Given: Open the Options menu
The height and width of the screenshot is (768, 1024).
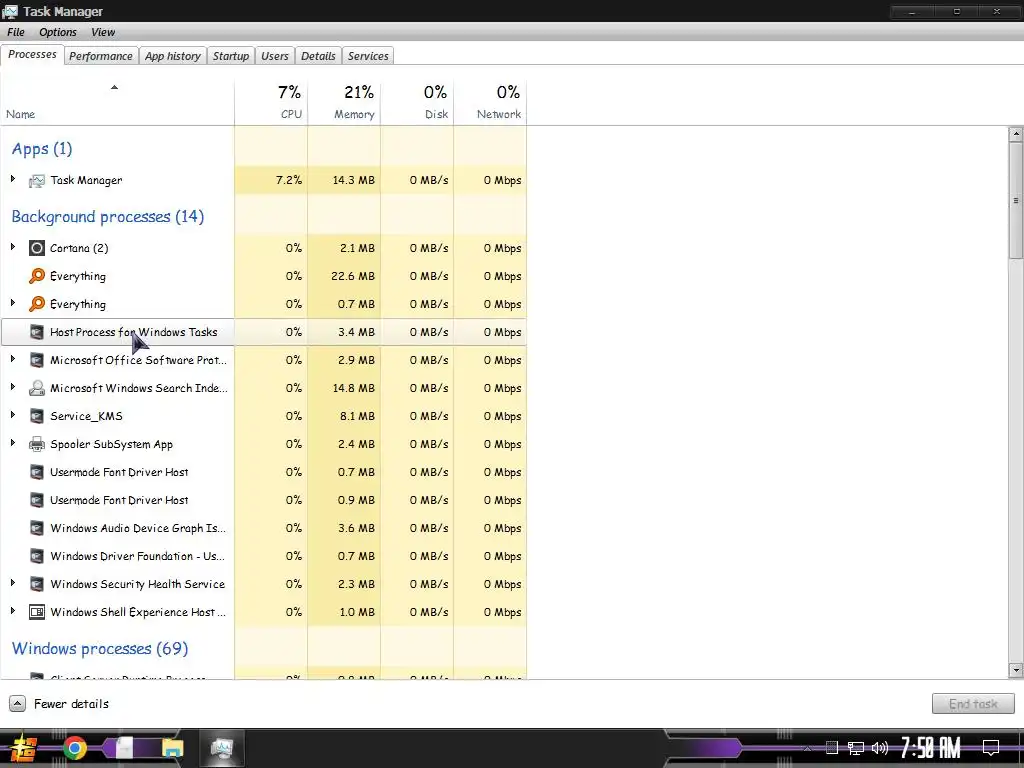Looking at the screenshot, I should [x=57, y=32].
